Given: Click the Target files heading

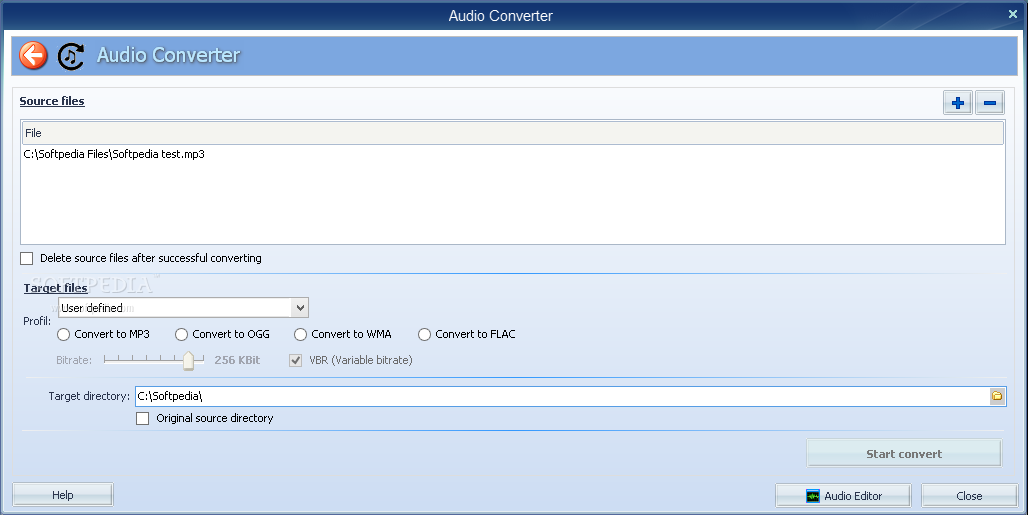Looking at the screenshot, I should click(x=56, y=288).
